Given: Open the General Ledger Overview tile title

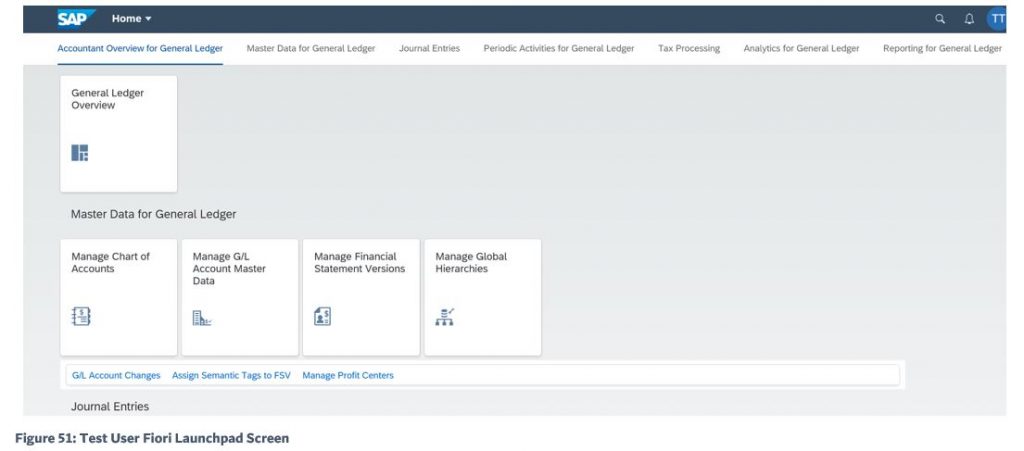Looking at the screenshot, I should point(108,99).
